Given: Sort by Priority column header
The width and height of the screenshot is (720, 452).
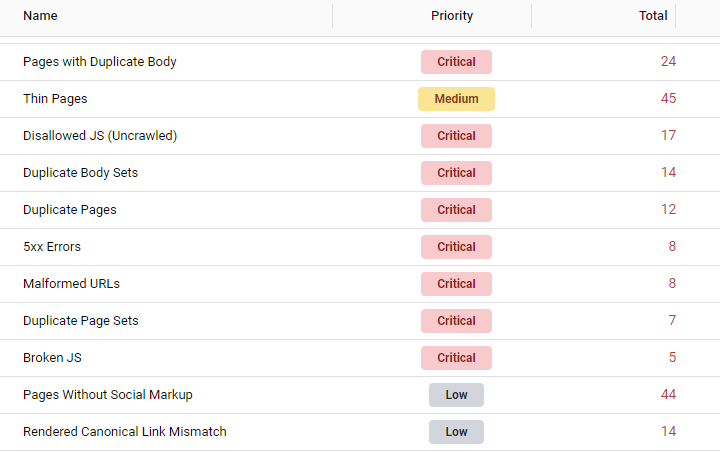Looking at the screenshot, I should coord(452,16).
